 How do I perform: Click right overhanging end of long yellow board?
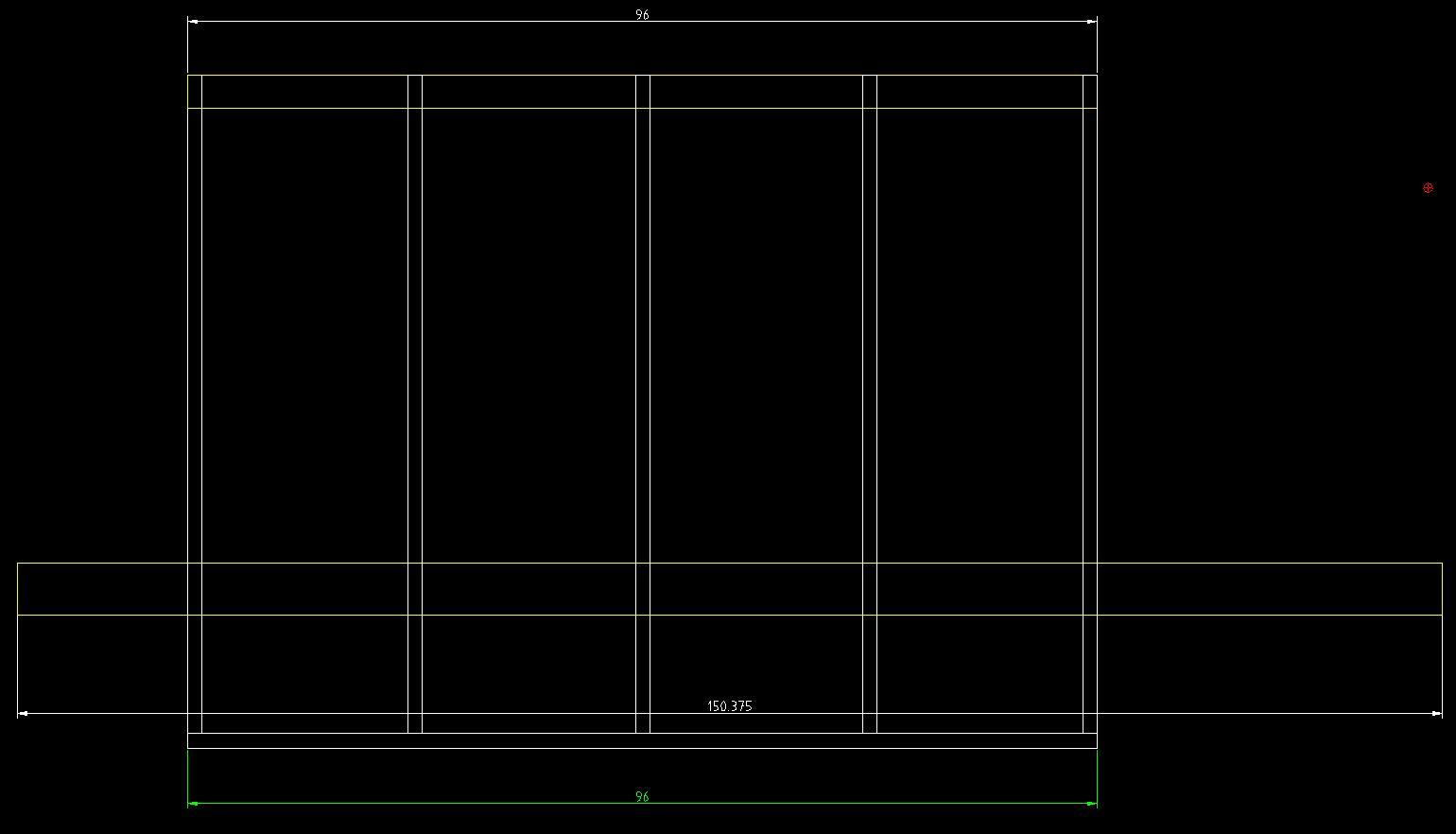pyautogui.click(x=1269, y=589)
